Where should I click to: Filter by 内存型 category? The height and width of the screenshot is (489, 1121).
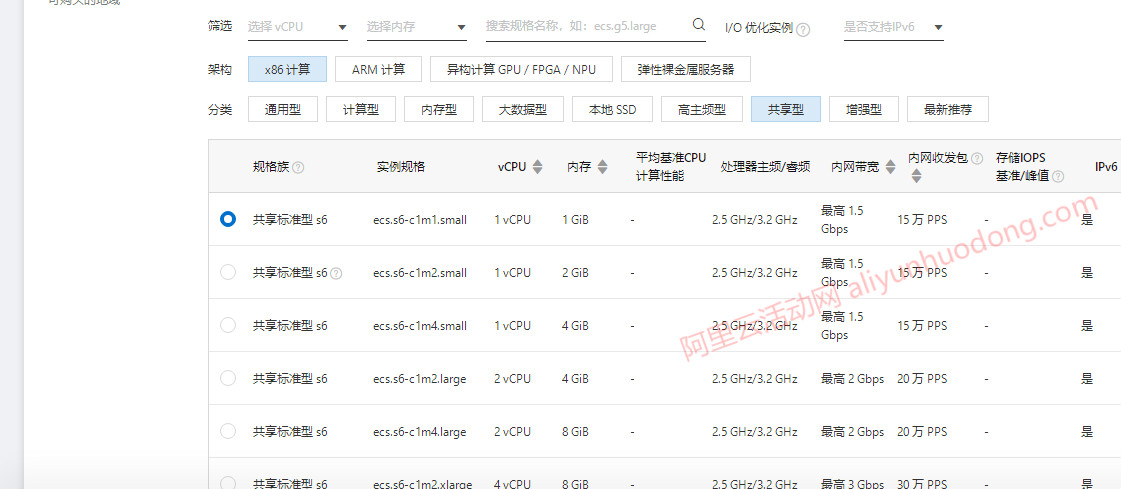pos(439,109)
